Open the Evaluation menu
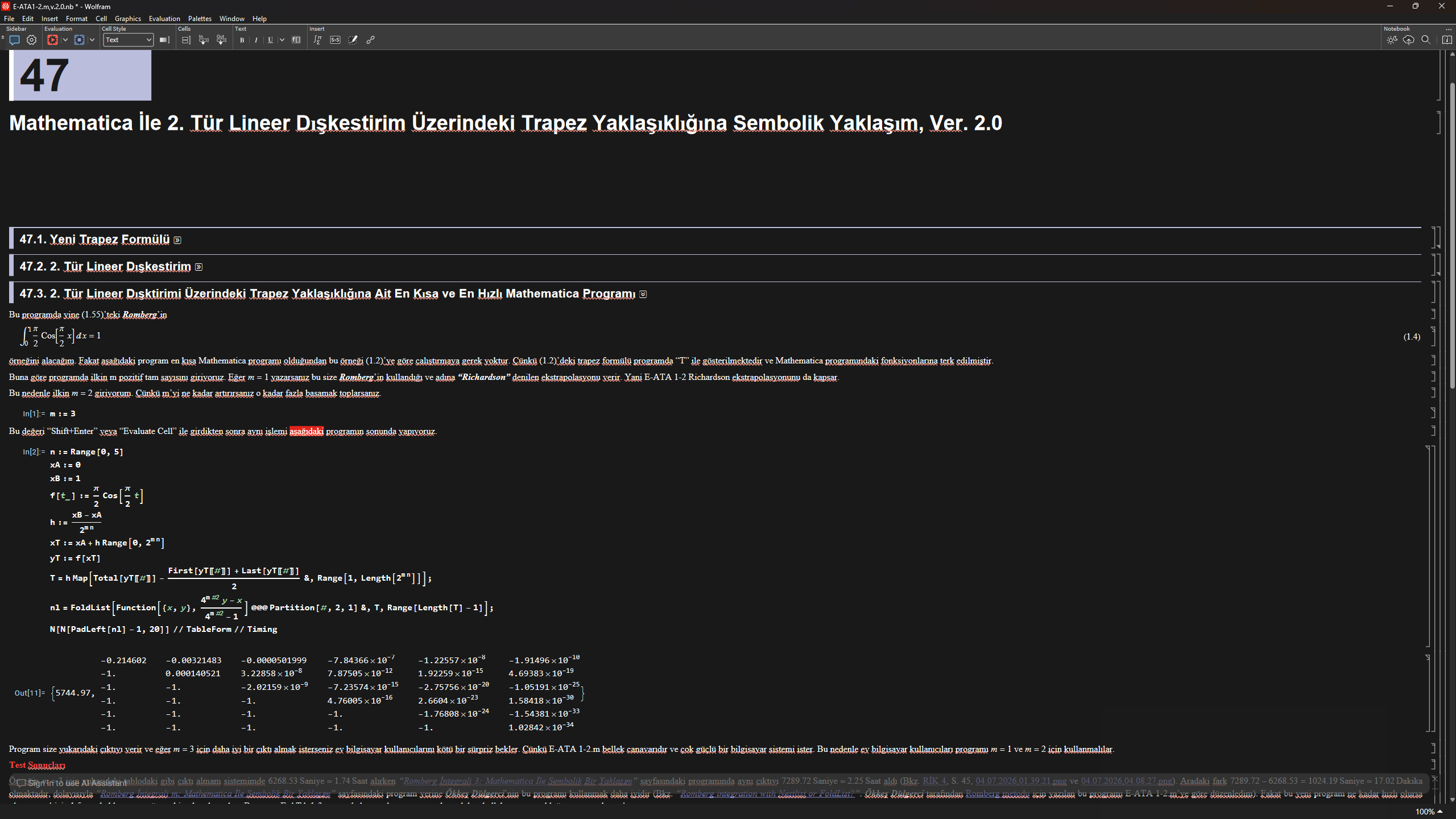 [164, 19]
